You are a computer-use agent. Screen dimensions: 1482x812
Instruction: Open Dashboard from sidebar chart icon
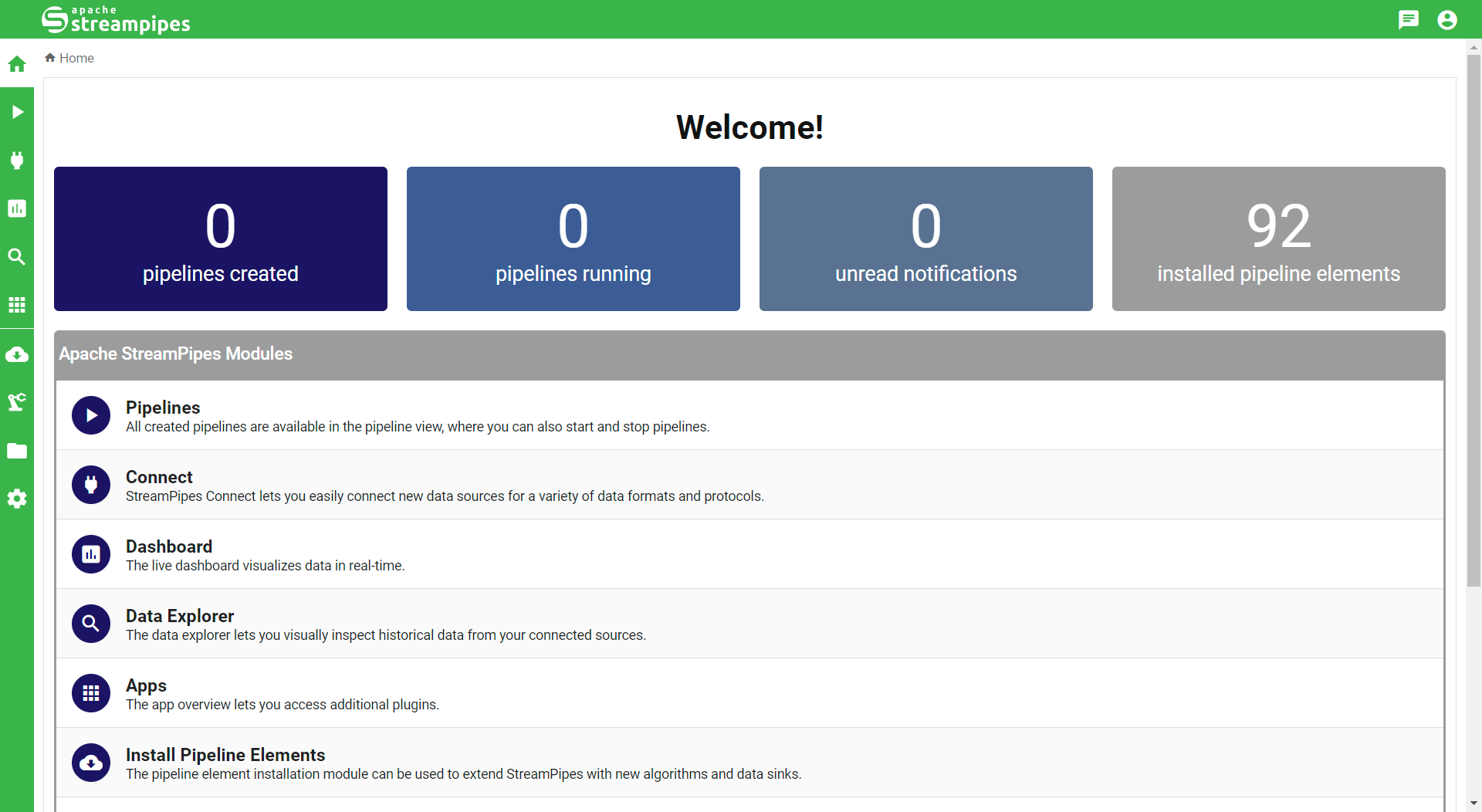point(17,208)
